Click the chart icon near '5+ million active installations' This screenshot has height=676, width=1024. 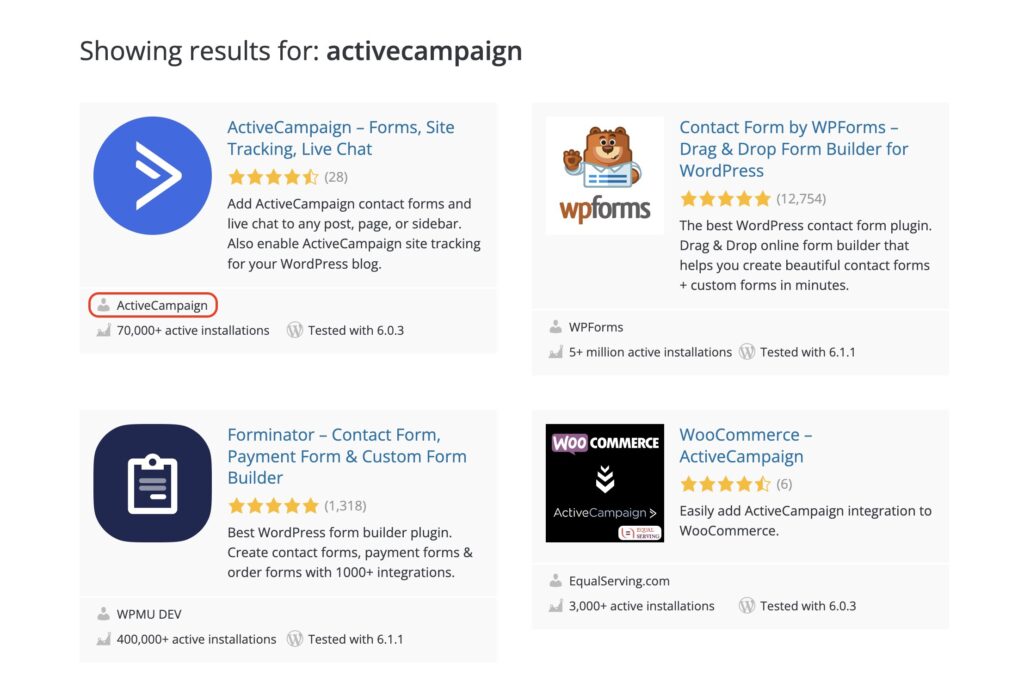(x=556, y=352)
